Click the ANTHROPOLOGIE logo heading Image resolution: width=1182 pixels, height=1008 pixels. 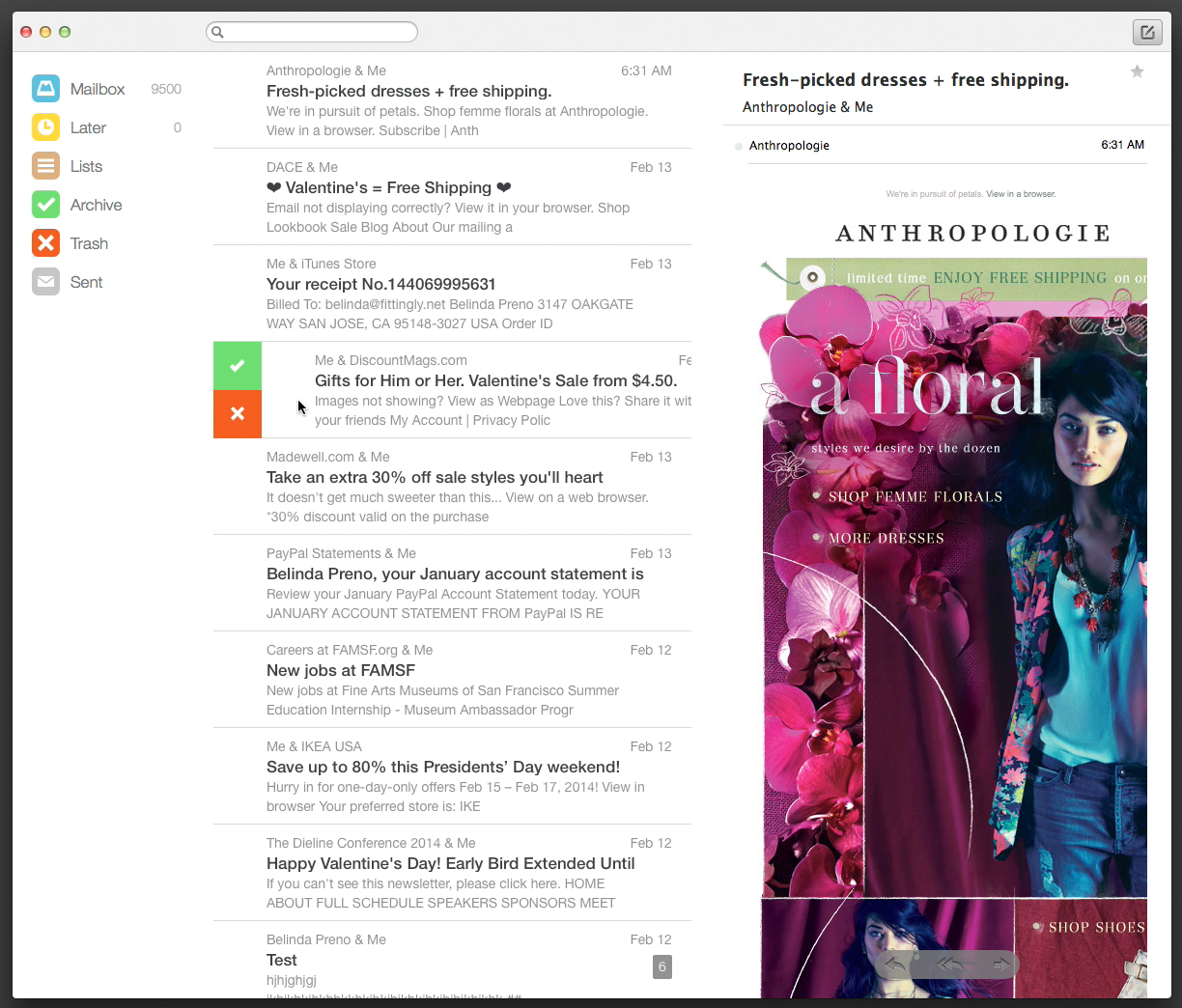(973, 233)
